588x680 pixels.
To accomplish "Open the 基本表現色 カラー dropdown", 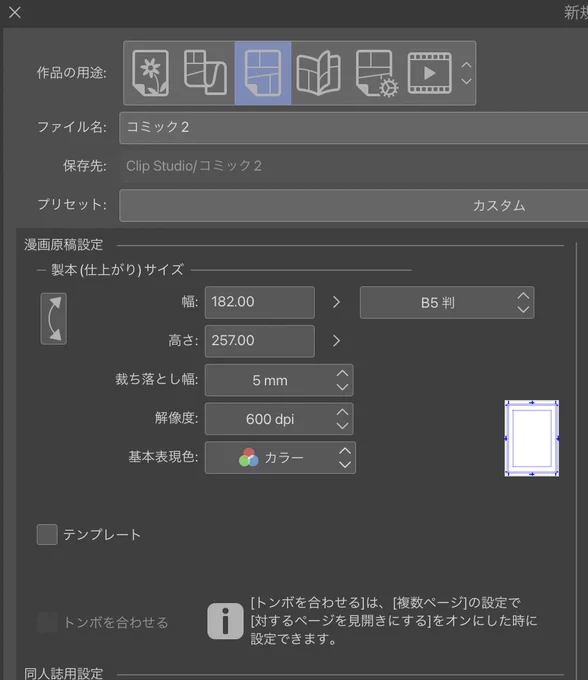I will coord(281,458).
